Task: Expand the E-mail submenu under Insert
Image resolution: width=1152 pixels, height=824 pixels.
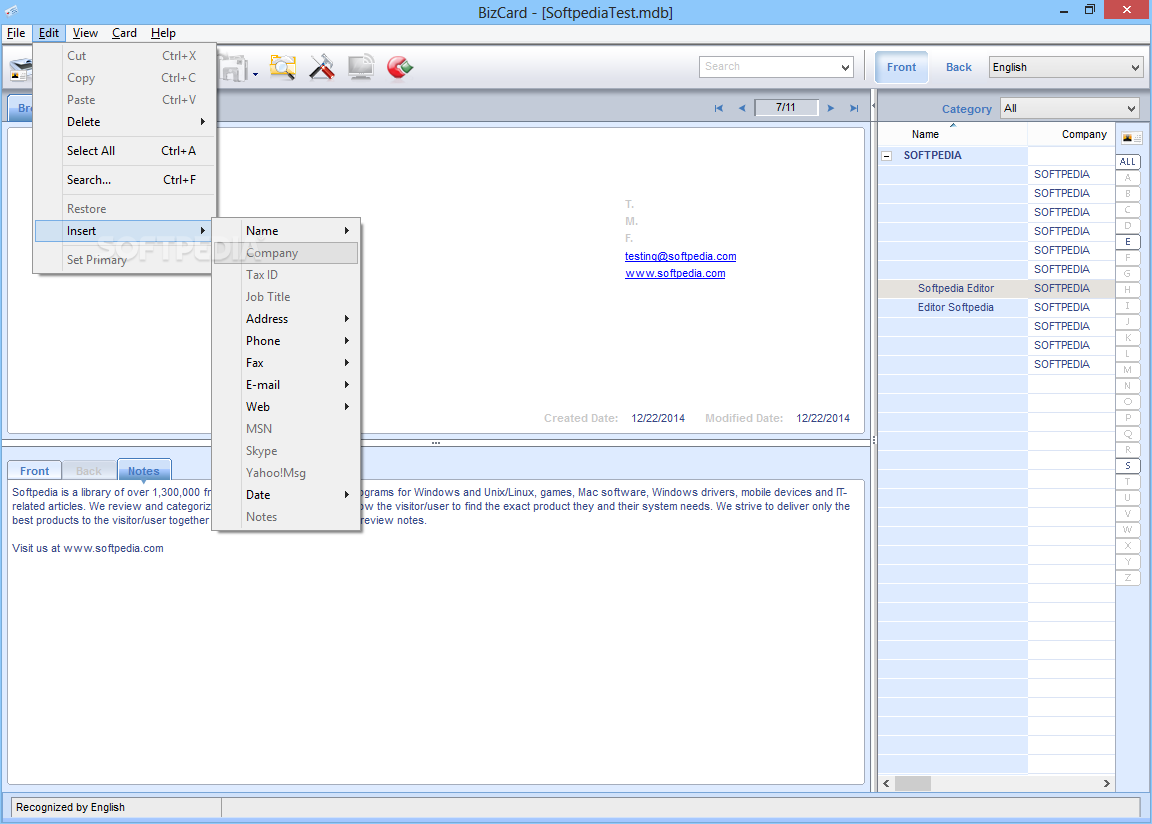Action: pyautogui.click(x=287, y=385)
